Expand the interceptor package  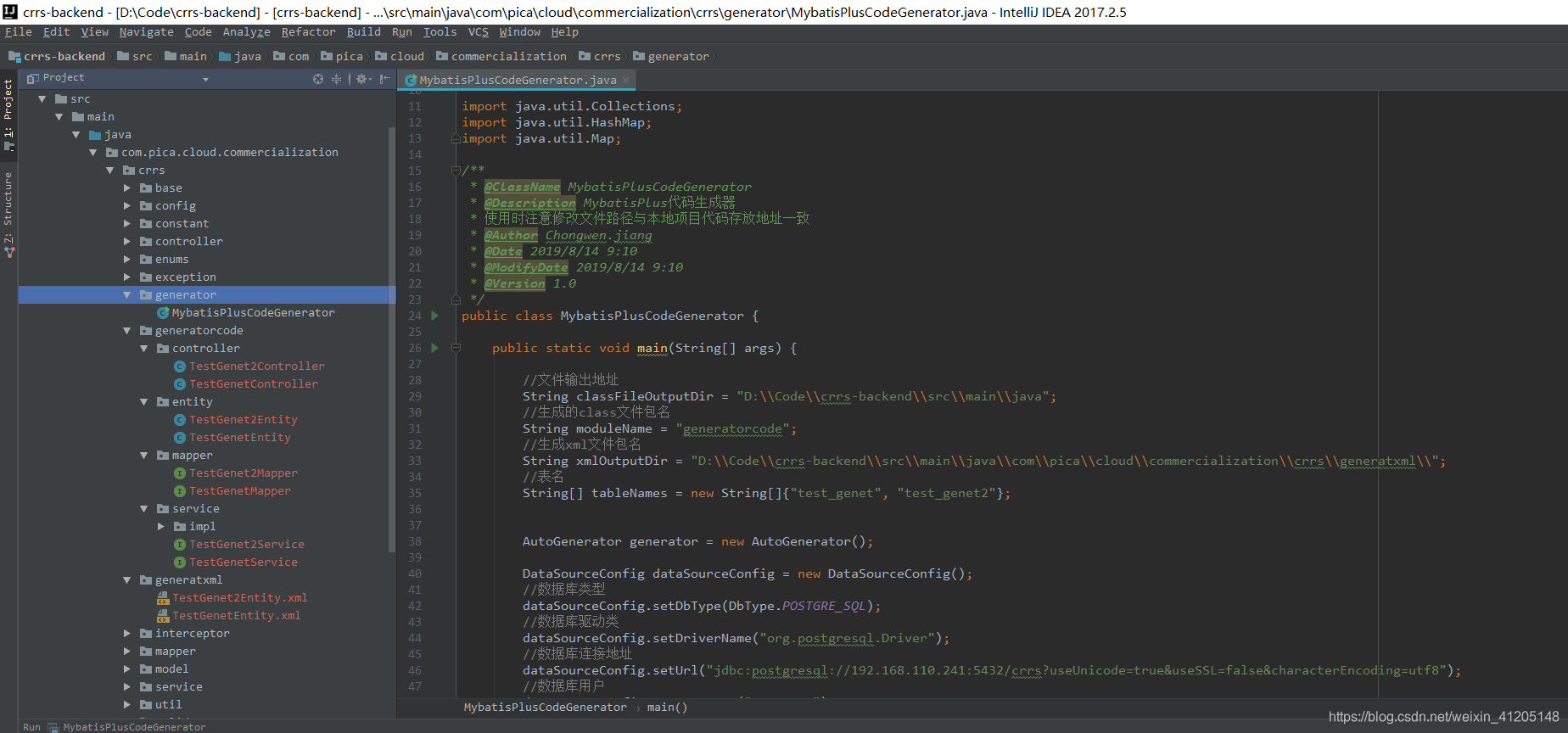click(127, 634)
